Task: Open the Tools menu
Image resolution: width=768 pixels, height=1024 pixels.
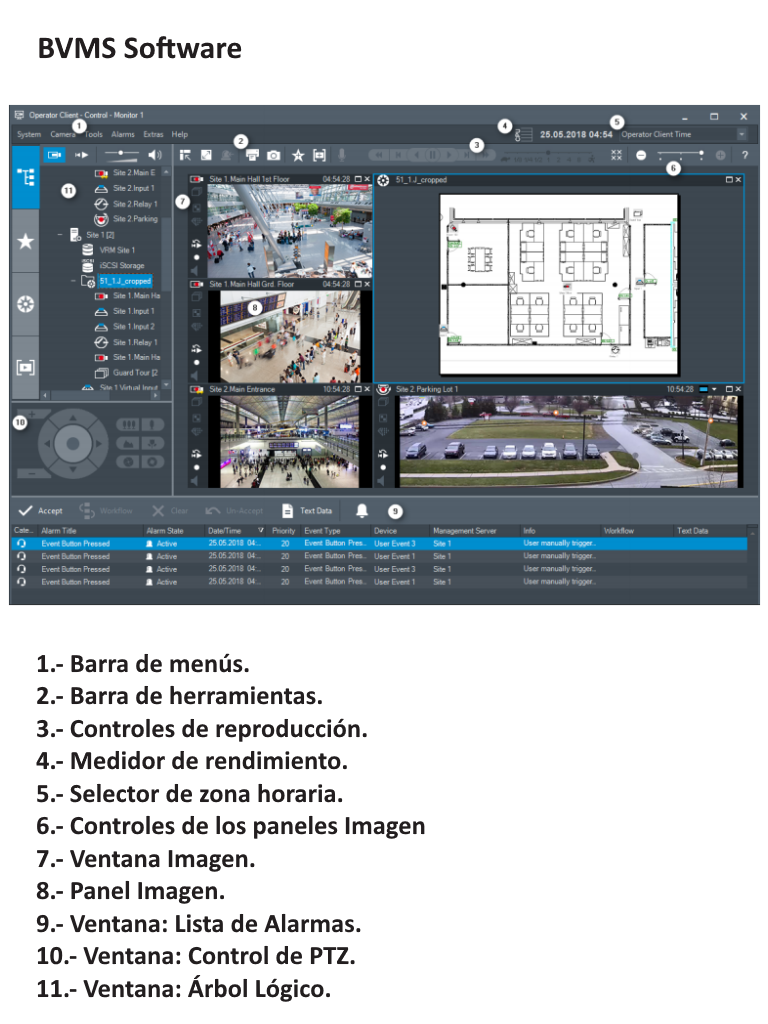Action: (x=93, y=134)
